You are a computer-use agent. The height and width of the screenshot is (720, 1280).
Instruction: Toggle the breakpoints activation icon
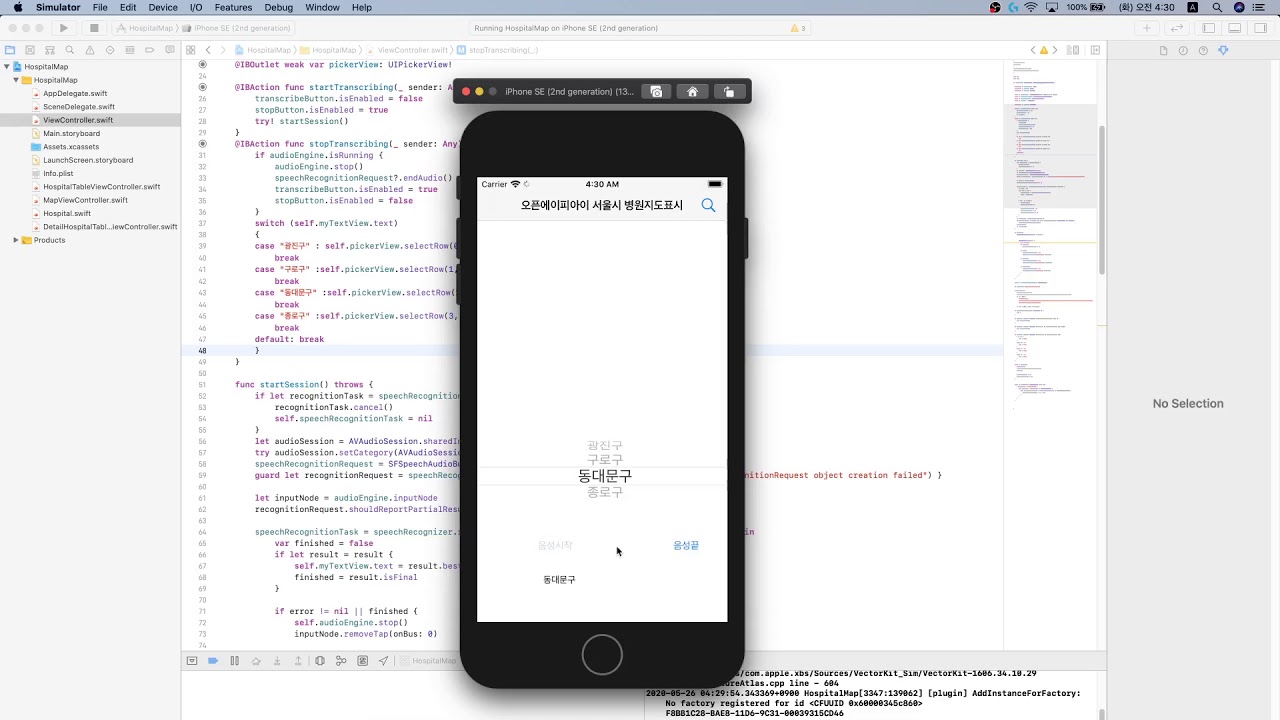click(213, 661)
